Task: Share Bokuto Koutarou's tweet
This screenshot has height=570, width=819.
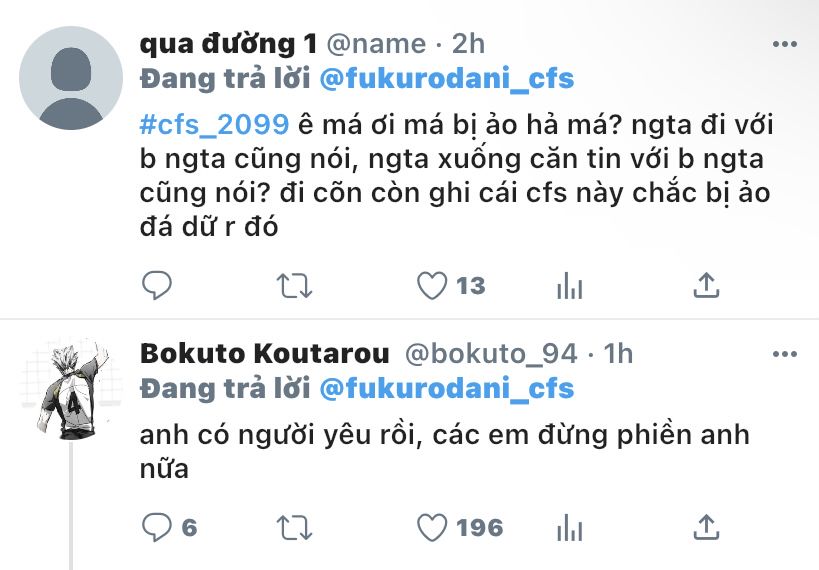Action: coord(706,527)
